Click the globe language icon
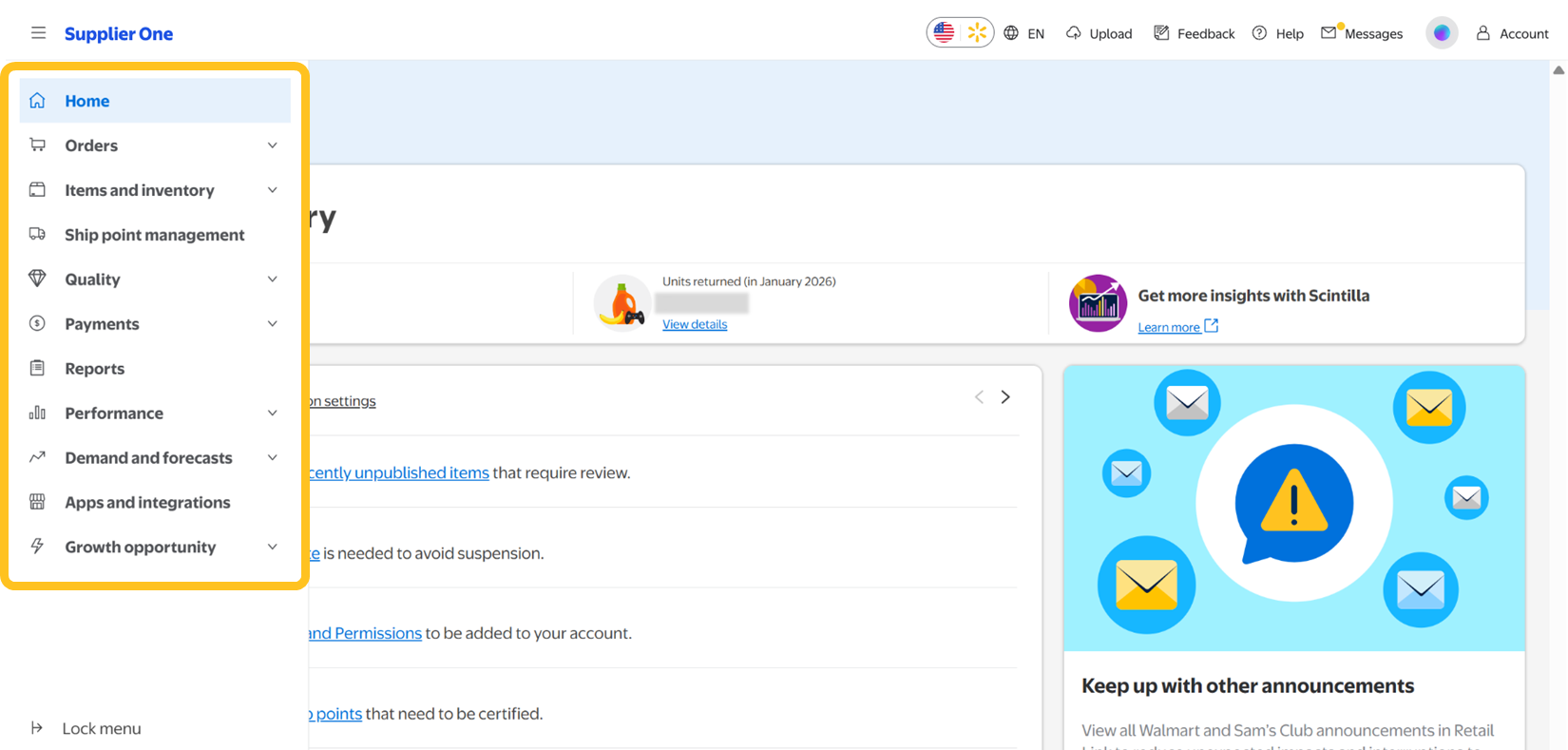 1011,33
